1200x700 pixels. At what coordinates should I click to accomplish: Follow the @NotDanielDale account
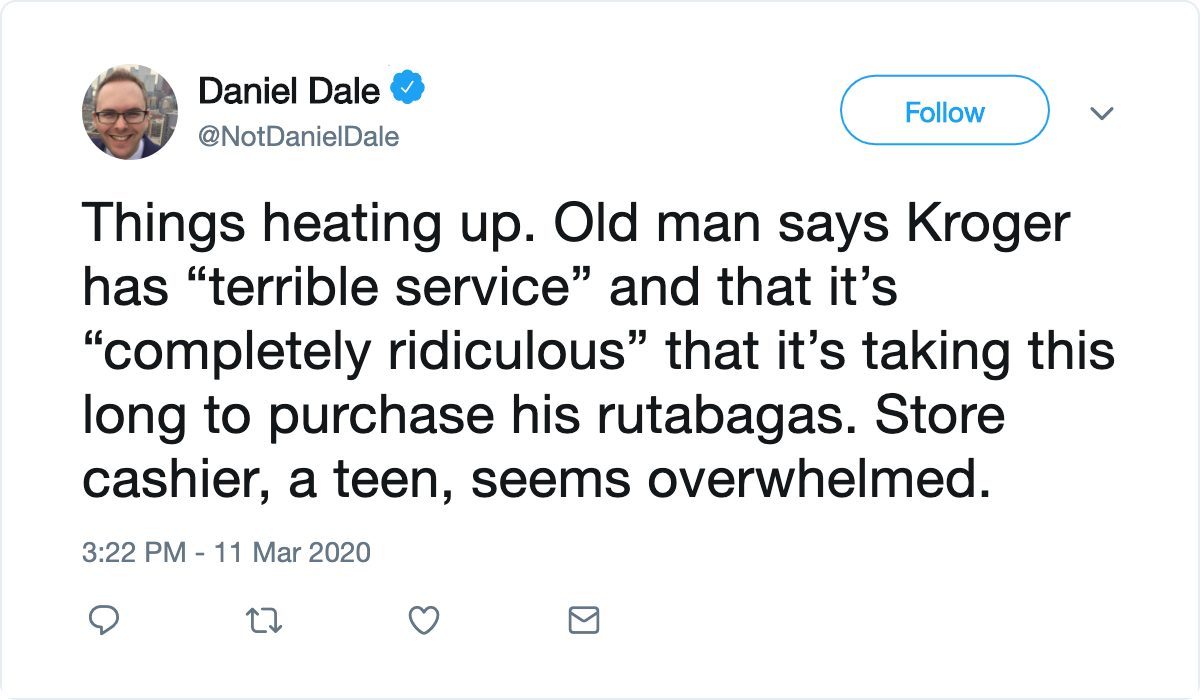point(945,112)
